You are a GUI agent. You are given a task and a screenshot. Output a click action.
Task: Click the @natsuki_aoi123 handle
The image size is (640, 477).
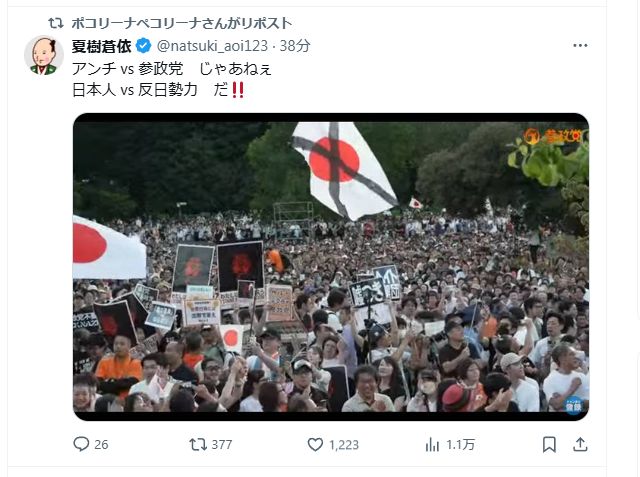click(x=212, y=46)
